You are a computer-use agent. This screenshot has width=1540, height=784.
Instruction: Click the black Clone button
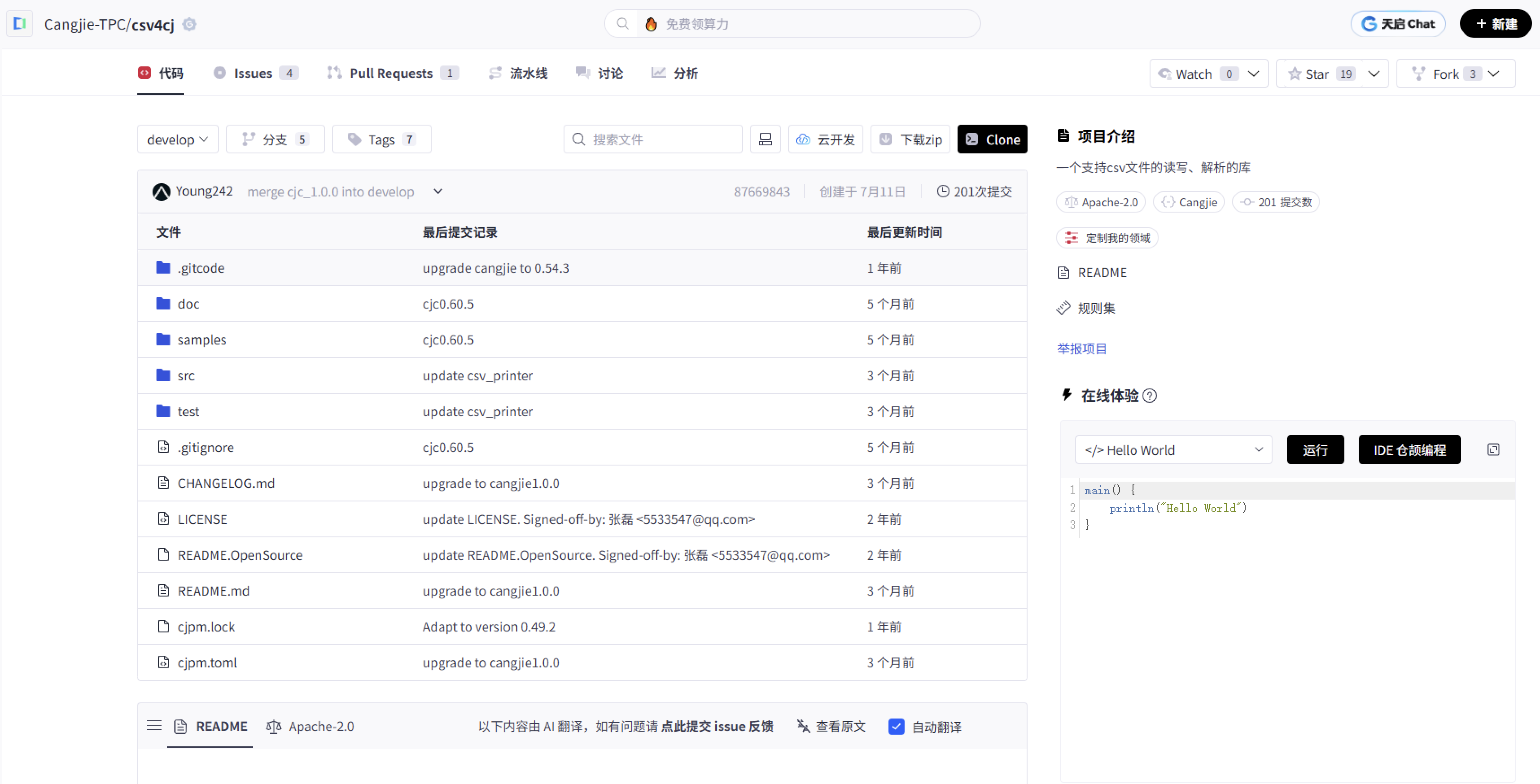click(x=992, y=139)
